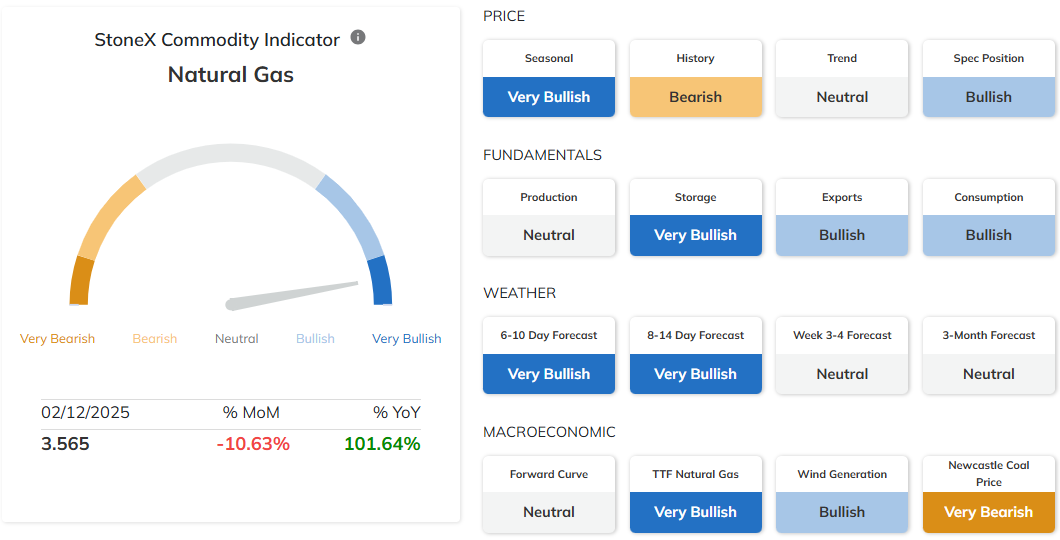1060x540 pixels.
Task: Open the TTF Natural Gas card
Action: click(696, 494)
